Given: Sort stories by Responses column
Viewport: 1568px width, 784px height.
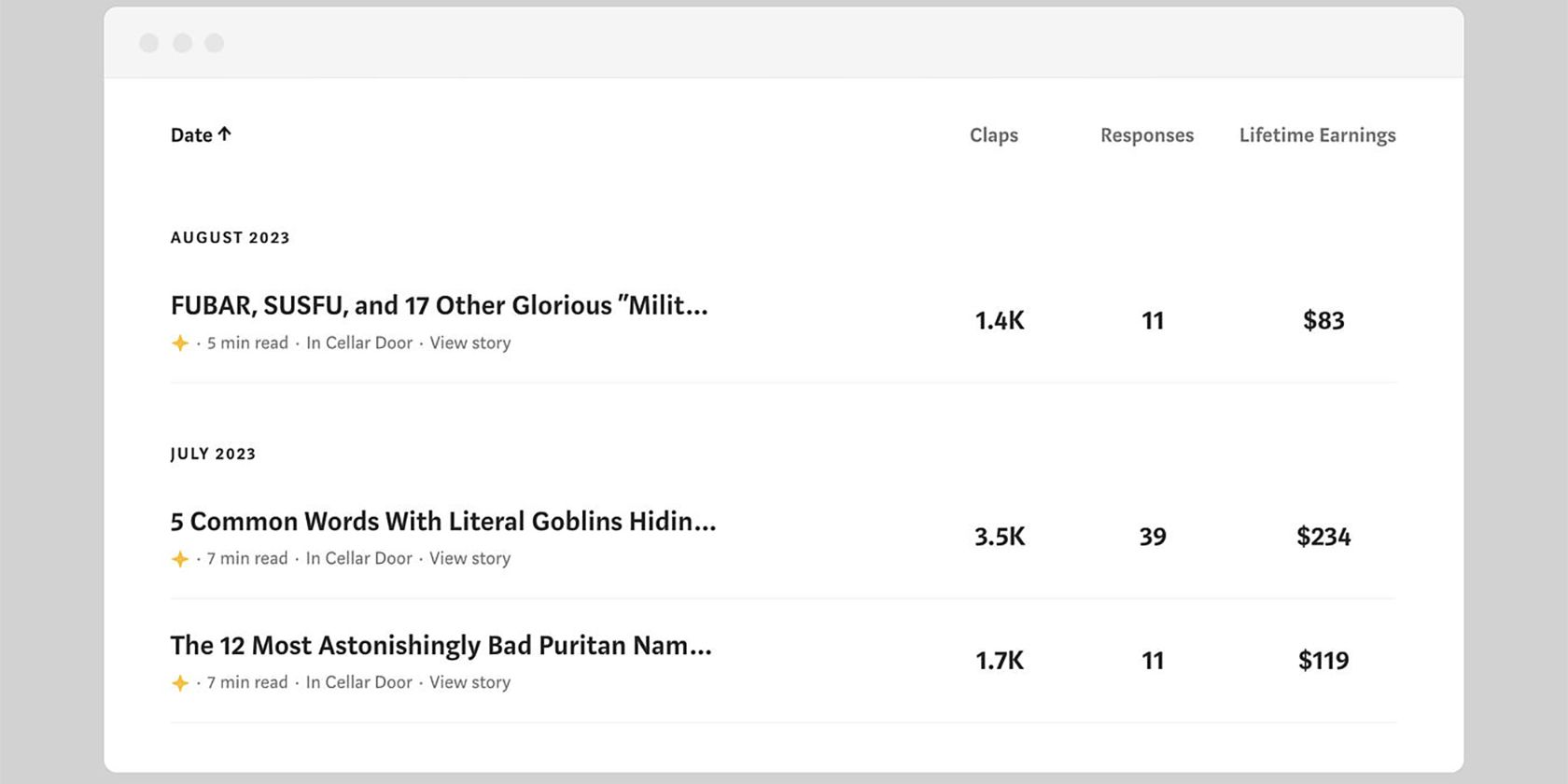Looking at the screenshot, I should click(1146, 135).
